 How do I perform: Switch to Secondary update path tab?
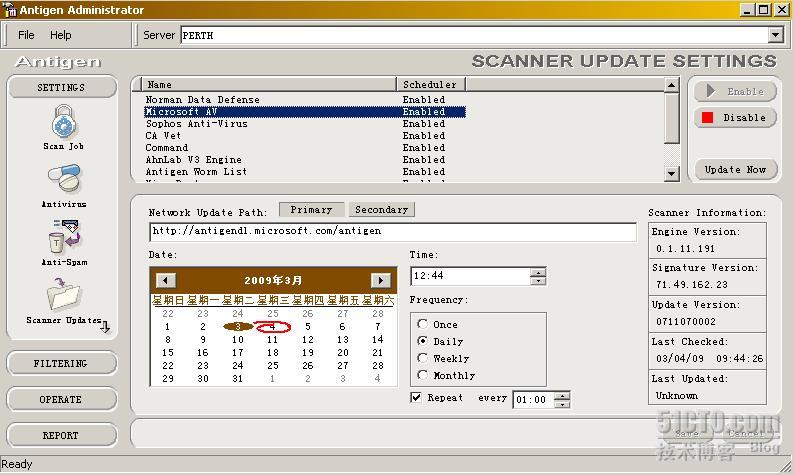[381, 210]
